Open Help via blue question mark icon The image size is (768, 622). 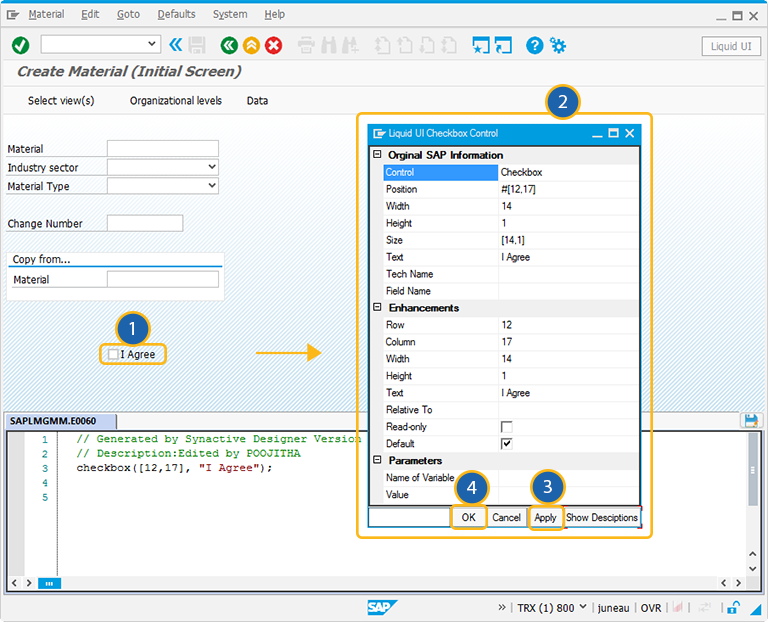click(534, 46)
